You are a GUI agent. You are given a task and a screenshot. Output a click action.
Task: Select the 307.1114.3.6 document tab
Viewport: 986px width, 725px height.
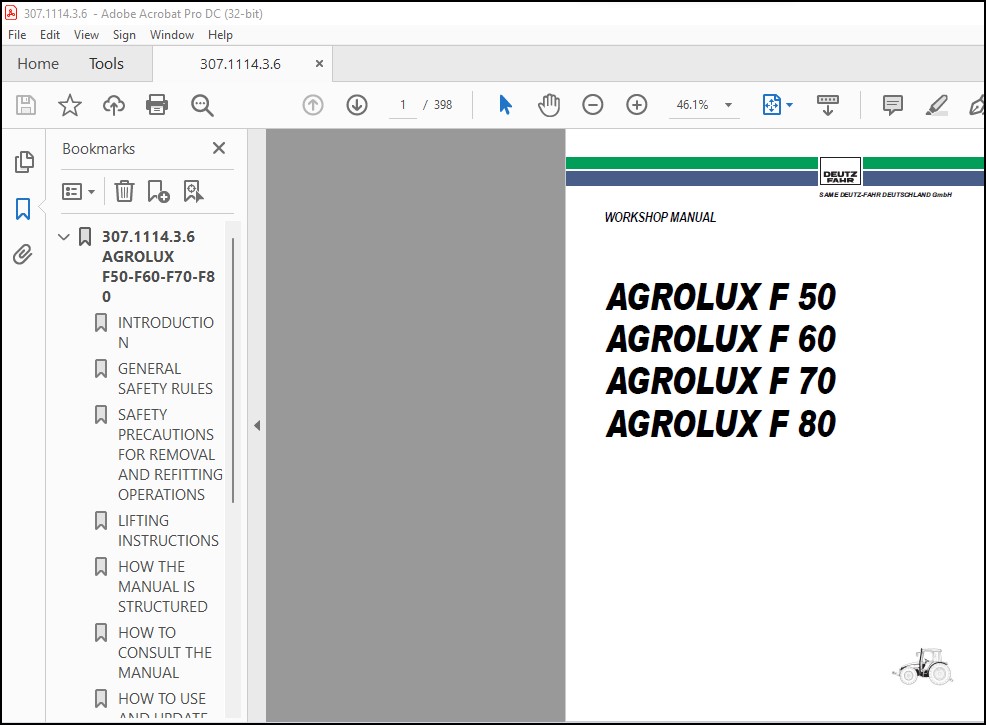(240, 64)
